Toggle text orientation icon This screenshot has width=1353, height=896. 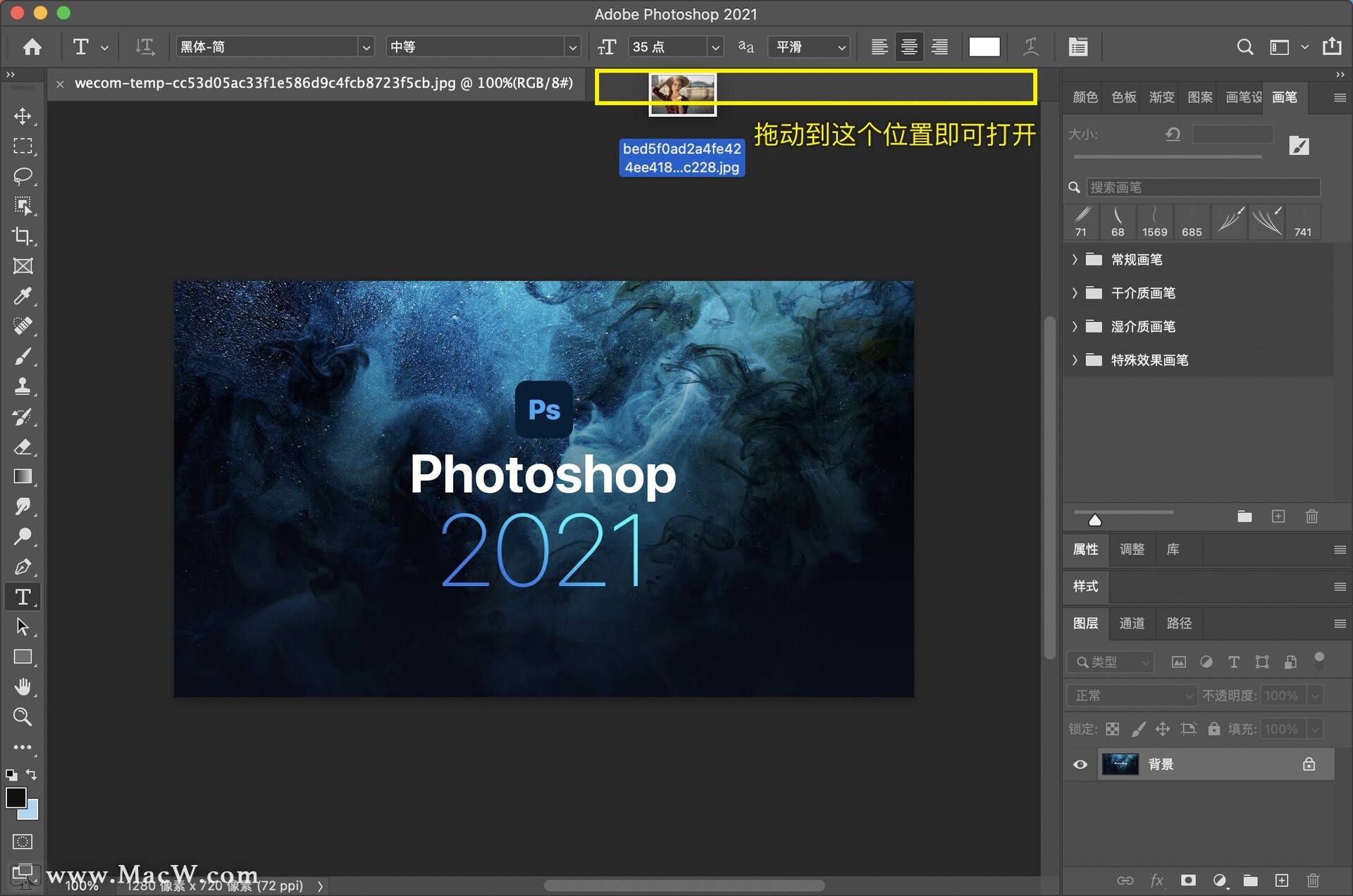[x=144, y=46]
